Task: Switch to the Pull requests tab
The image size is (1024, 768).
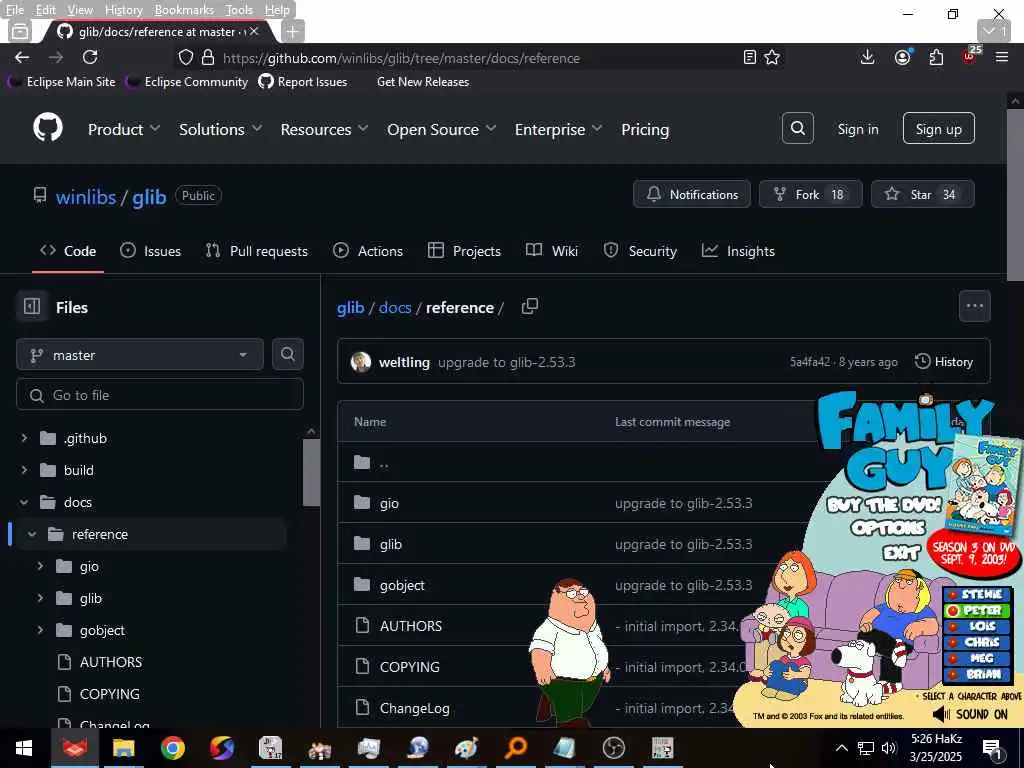Action: click(257, 251)
